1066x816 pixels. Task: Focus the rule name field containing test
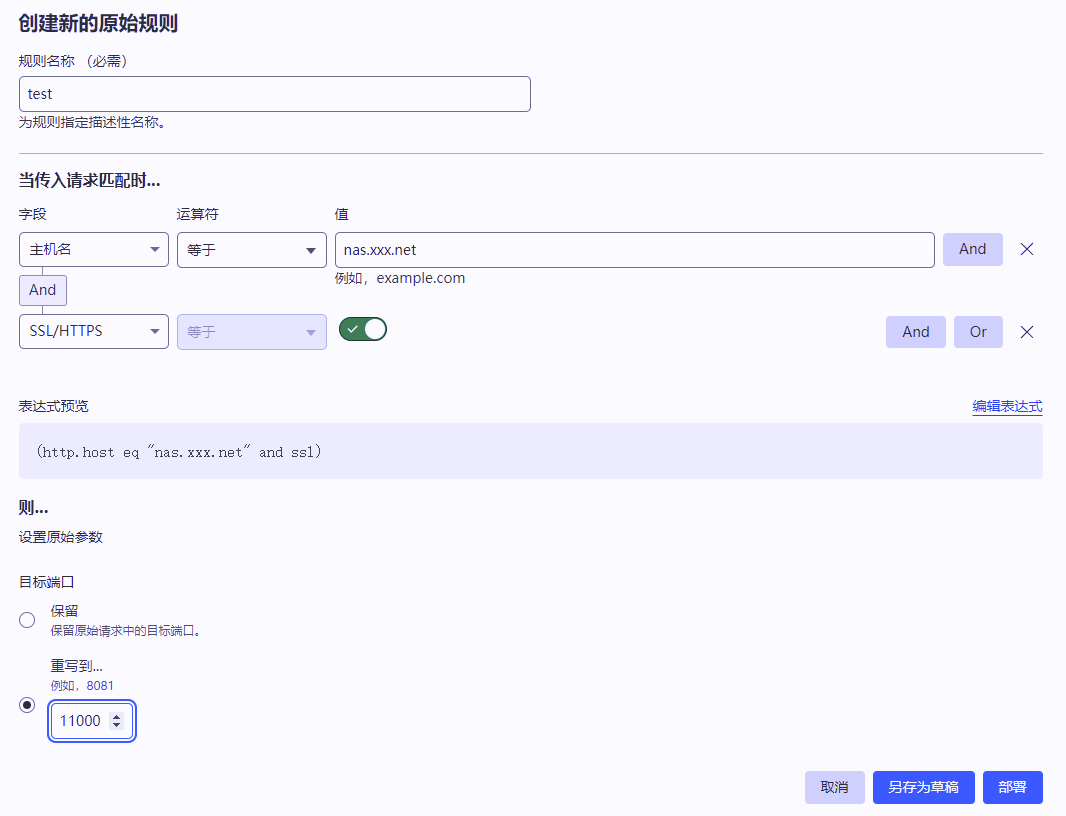tap(274, 94)
